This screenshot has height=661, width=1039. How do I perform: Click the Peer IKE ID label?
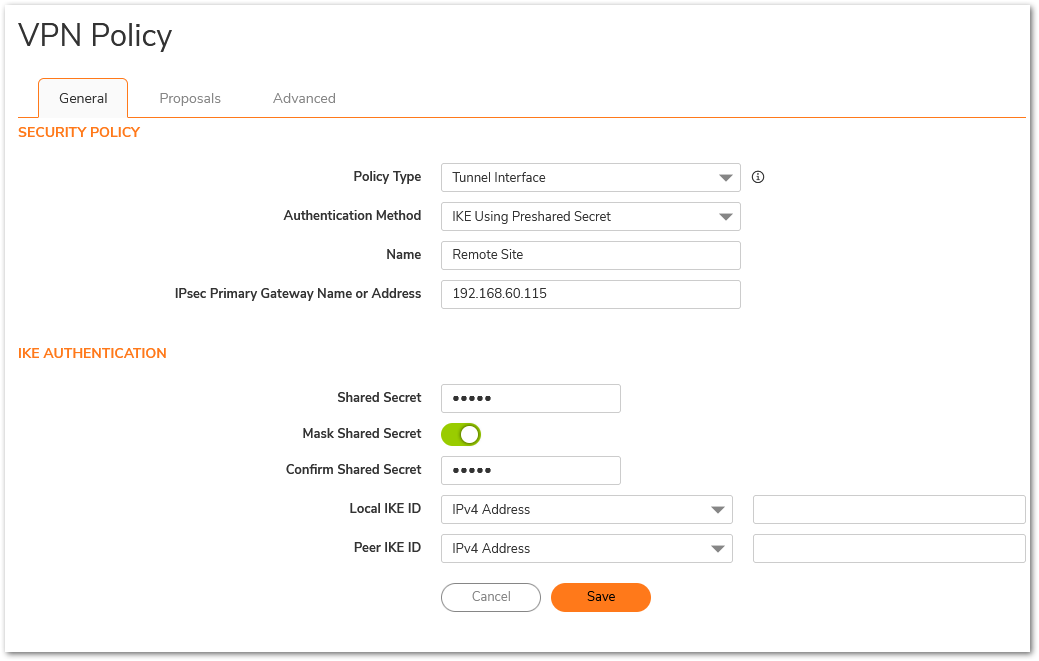(x=388, y=547)
